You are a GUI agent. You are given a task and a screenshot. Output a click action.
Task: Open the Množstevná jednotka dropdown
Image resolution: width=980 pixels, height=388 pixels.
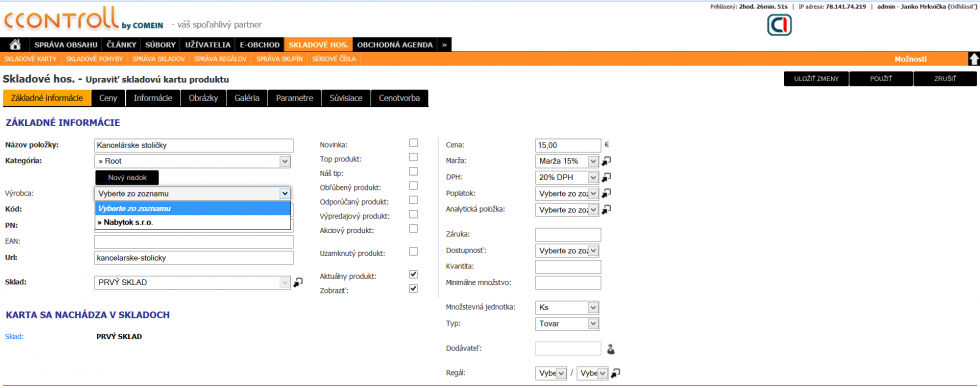pos(567,307)
